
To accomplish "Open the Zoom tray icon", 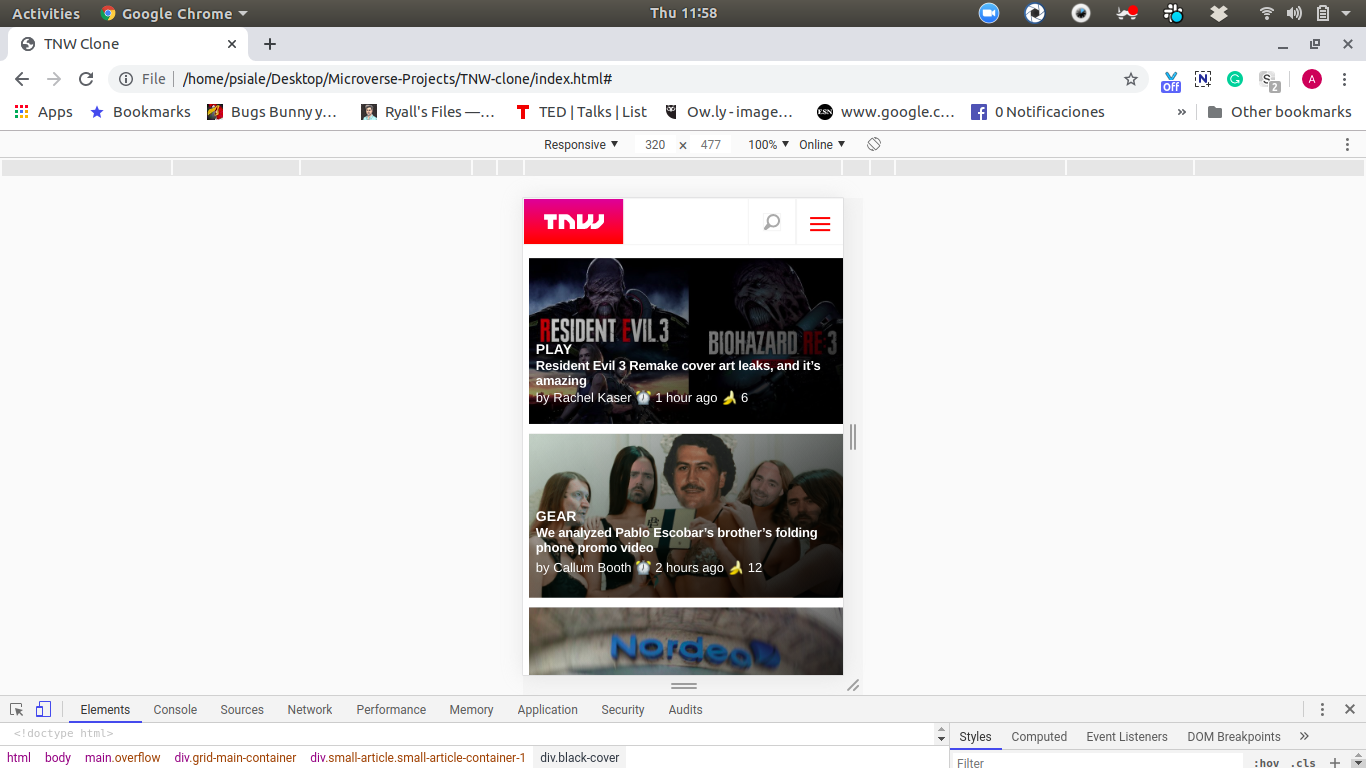I will tap(989, 13).
